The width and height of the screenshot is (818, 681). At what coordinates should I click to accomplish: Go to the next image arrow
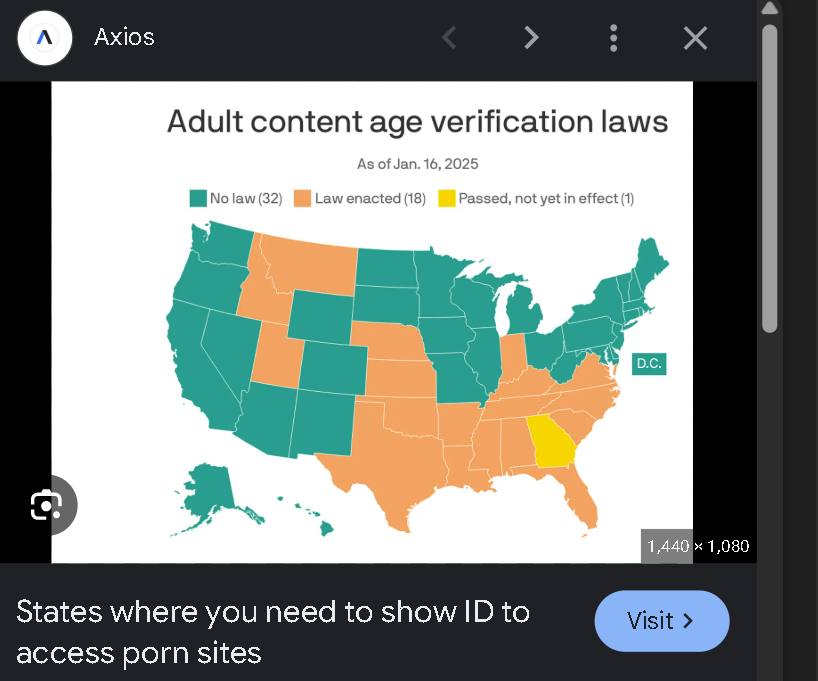531,38
